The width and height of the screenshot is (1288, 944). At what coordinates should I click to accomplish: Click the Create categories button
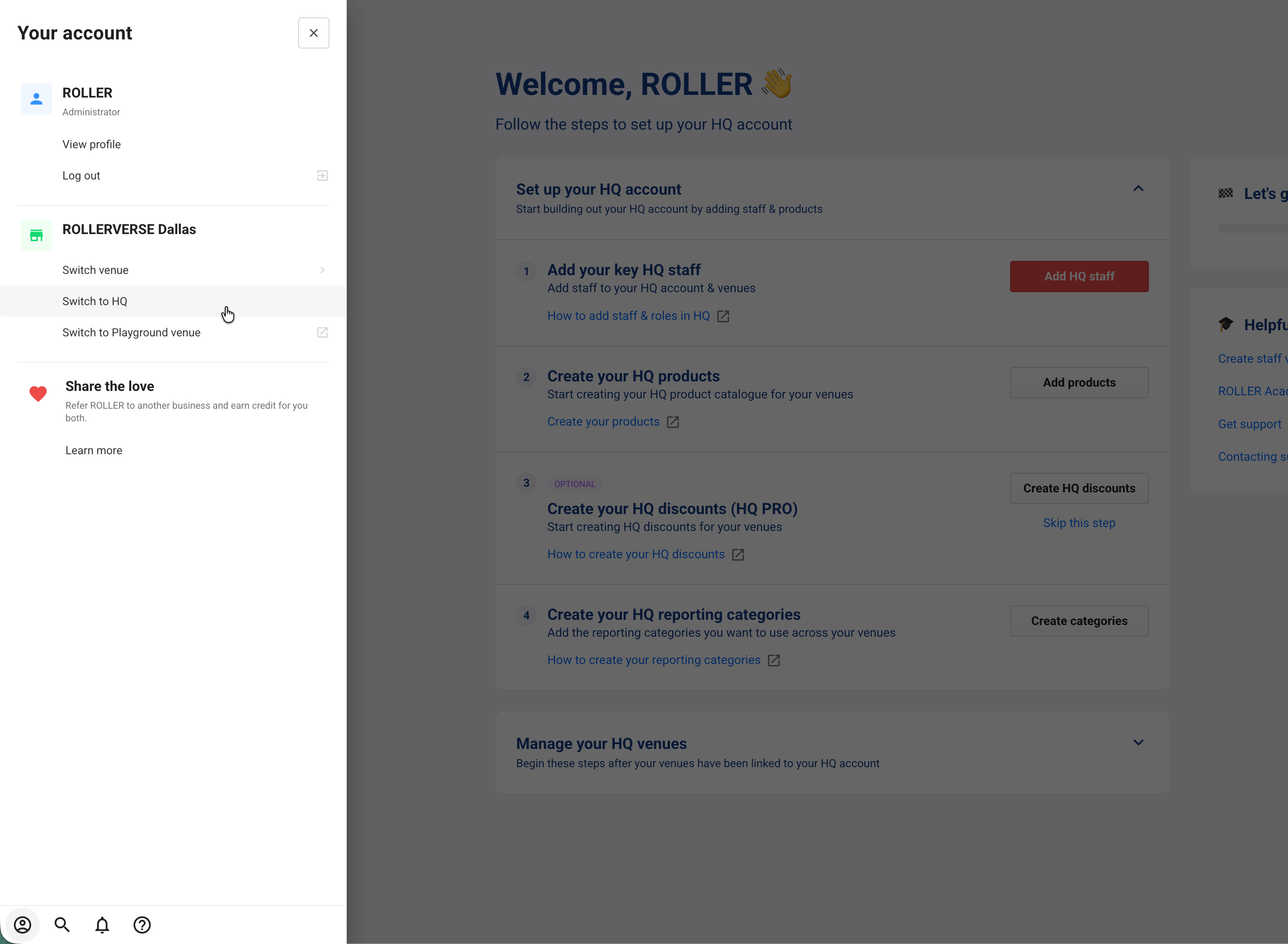point(1079,621)
